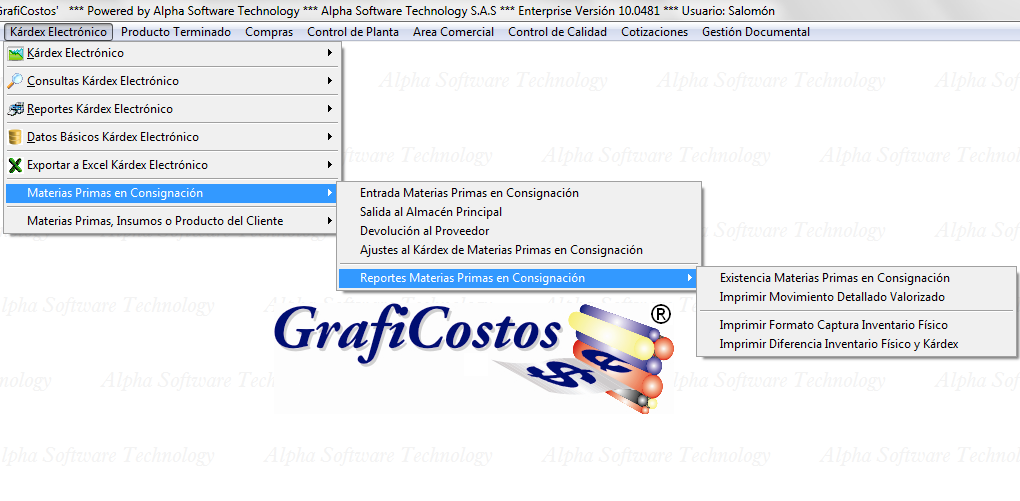Expand the Reportes Materias Primas en Consignación arrow
This screenshot has height=501, width=1020.
tap(689, 278)
